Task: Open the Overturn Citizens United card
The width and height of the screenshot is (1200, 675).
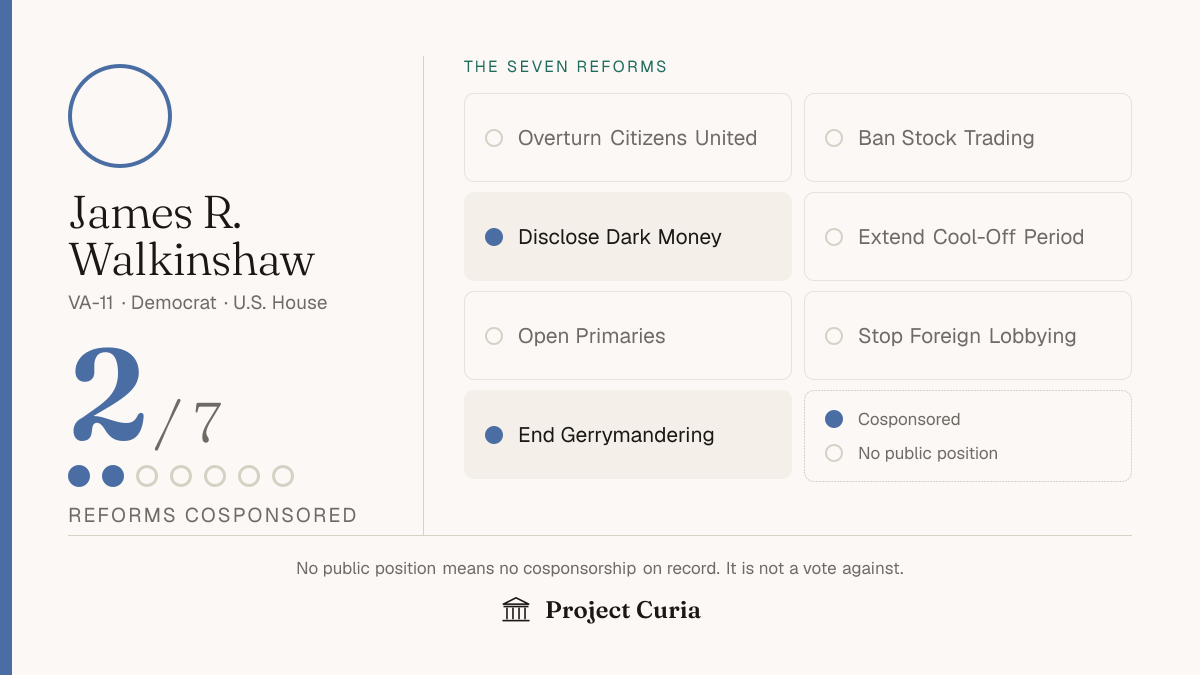Action: coord(628,138)
